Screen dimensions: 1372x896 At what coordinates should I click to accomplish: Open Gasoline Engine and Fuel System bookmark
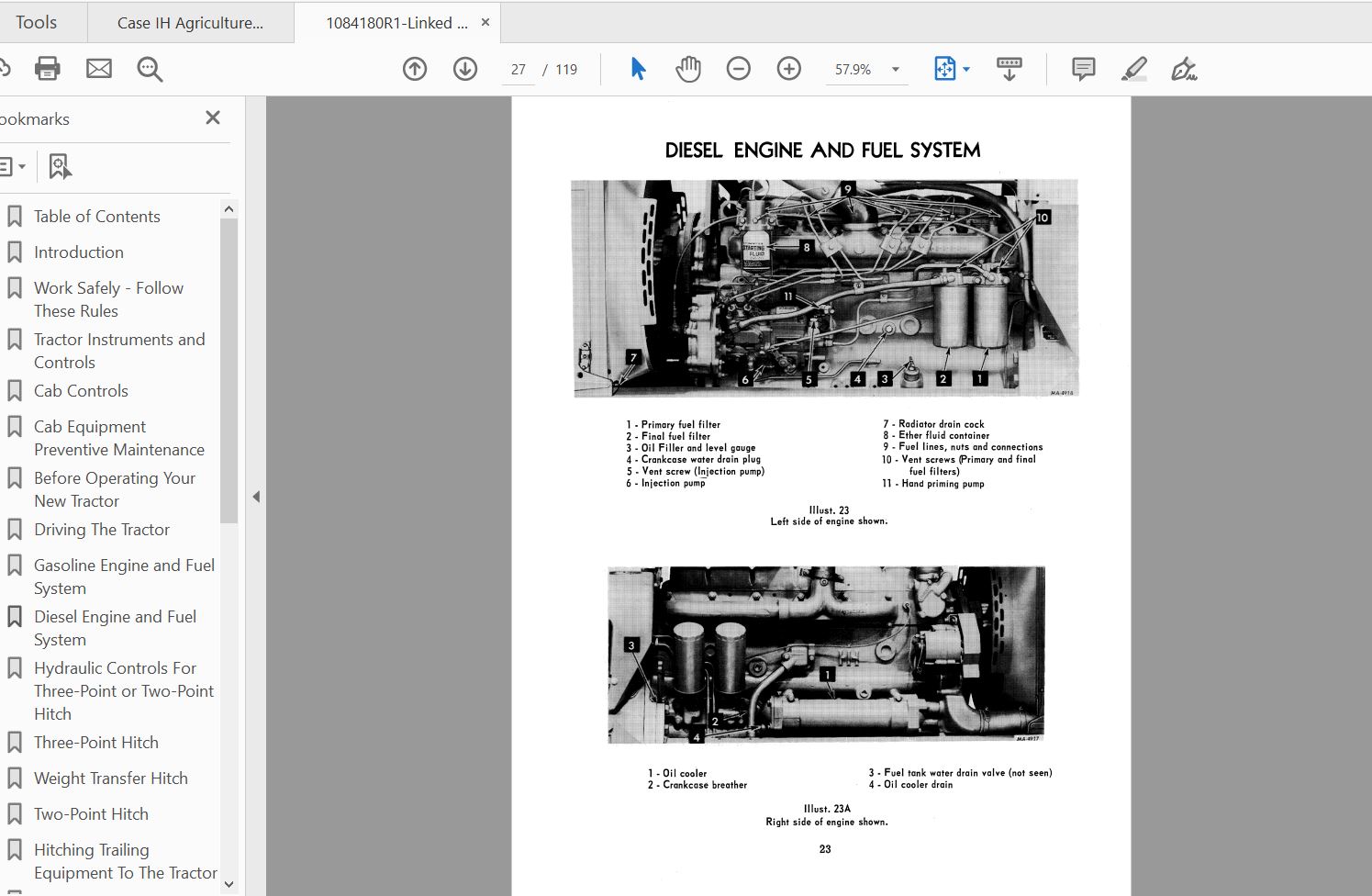[124, 577]
